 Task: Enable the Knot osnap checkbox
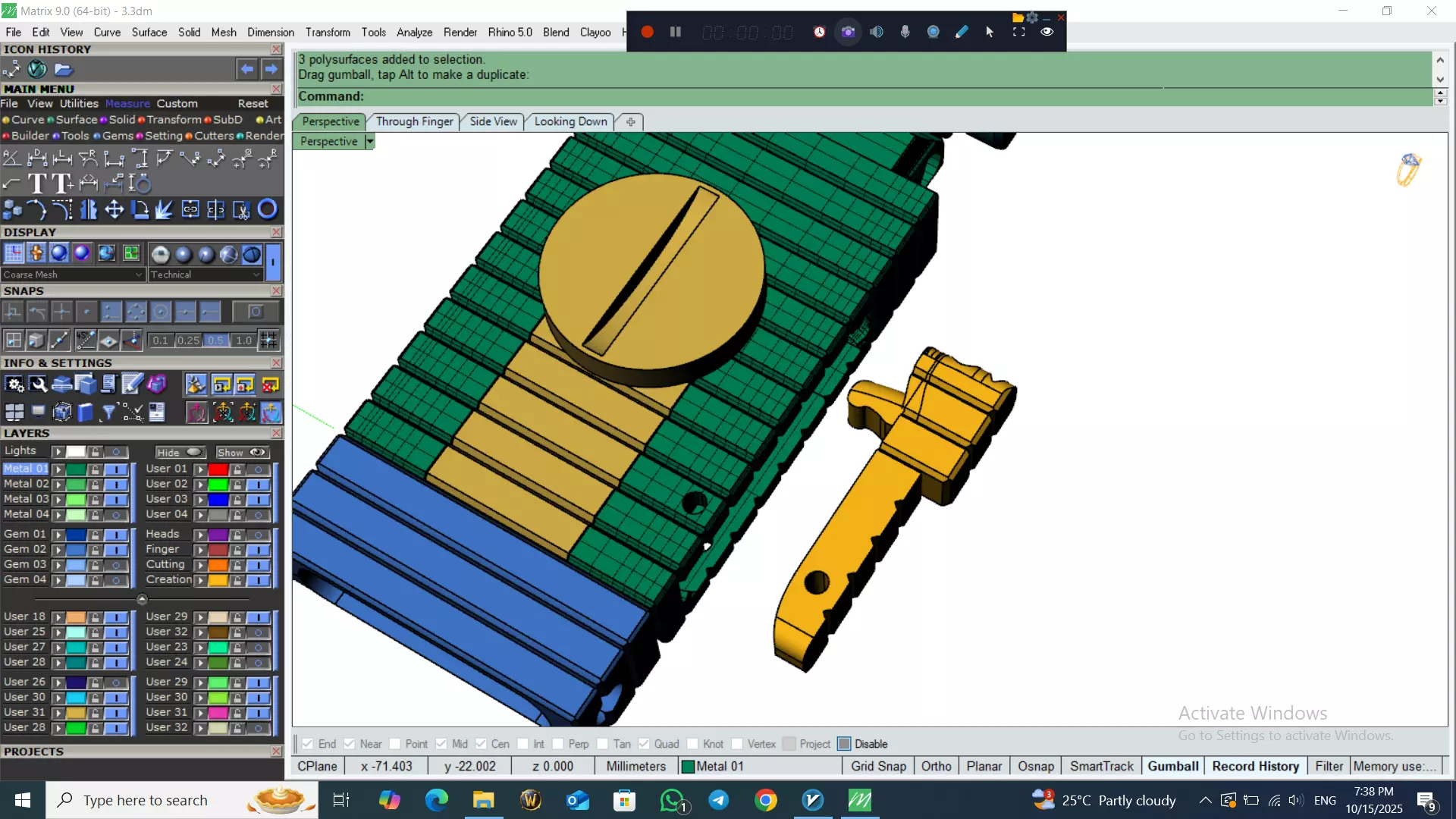[692, 744]
